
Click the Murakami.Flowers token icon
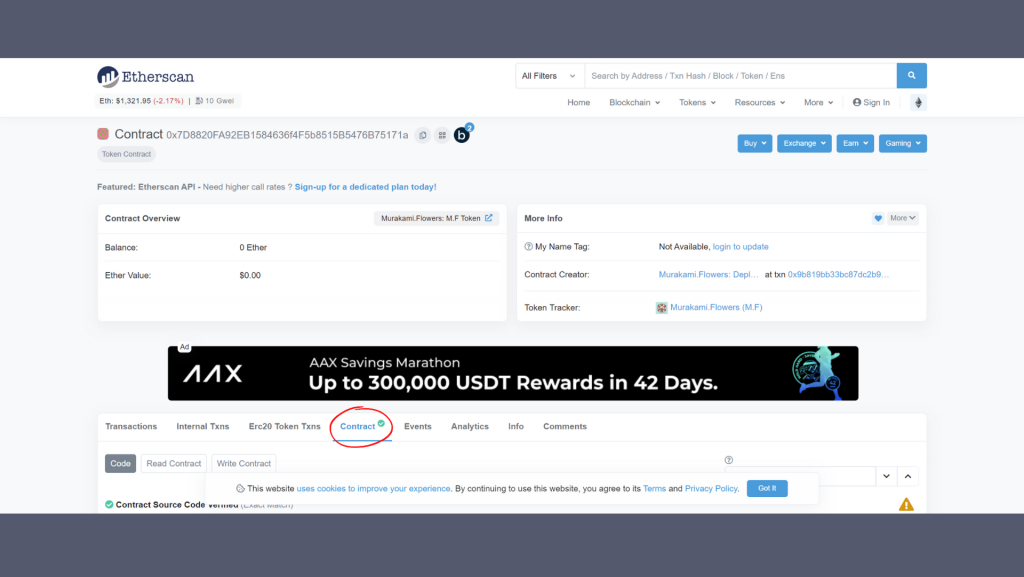click(662, 307)
